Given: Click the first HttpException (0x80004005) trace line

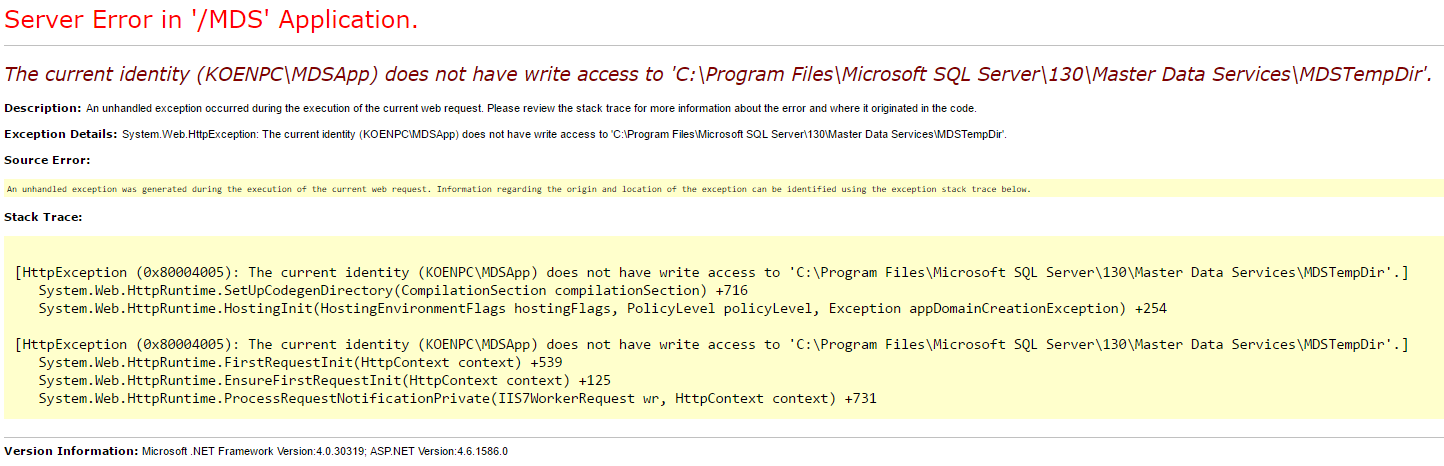Looking at the screenshot, I should coord(711,272).
